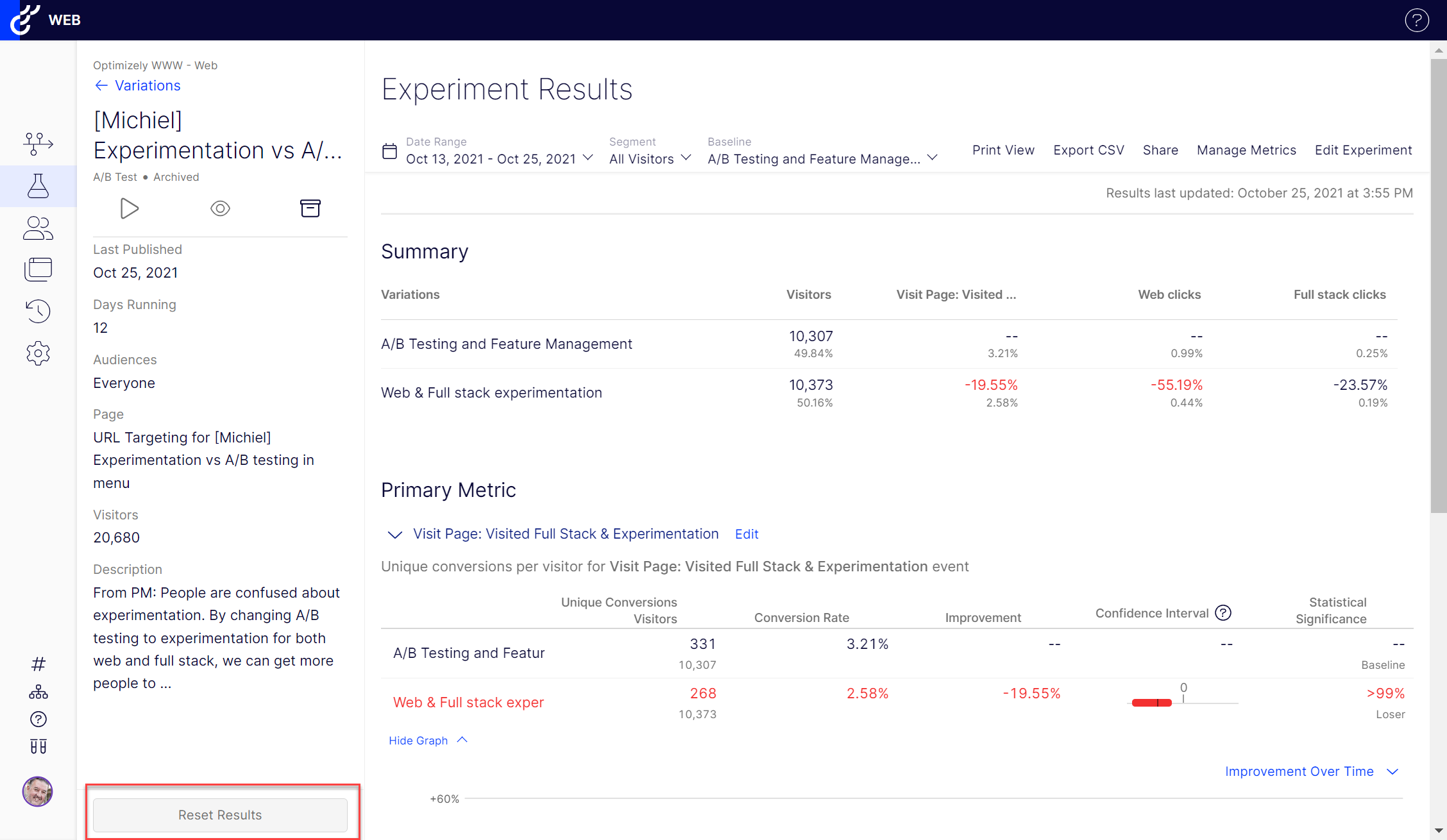Click the 2.58% conversion rate value

pos(867,694)
